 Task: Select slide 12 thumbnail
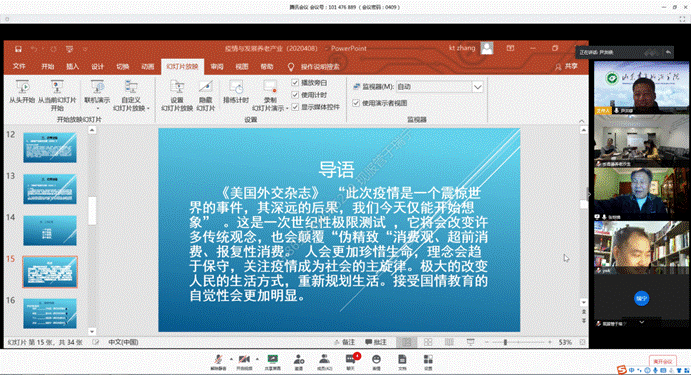click(x=50, y=149)
